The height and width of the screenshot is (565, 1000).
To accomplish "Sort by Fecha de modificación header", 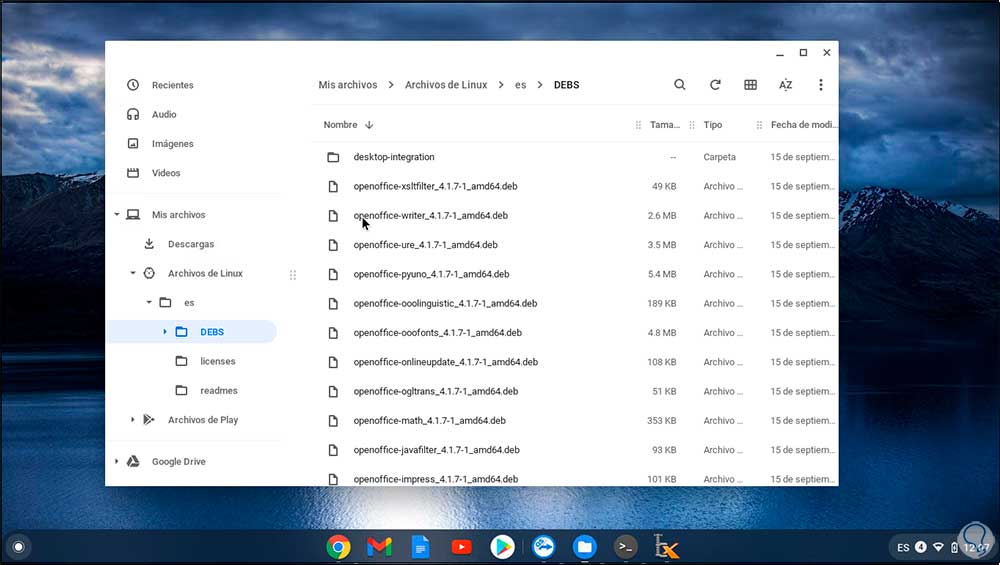I will click(x=803, y=125).
